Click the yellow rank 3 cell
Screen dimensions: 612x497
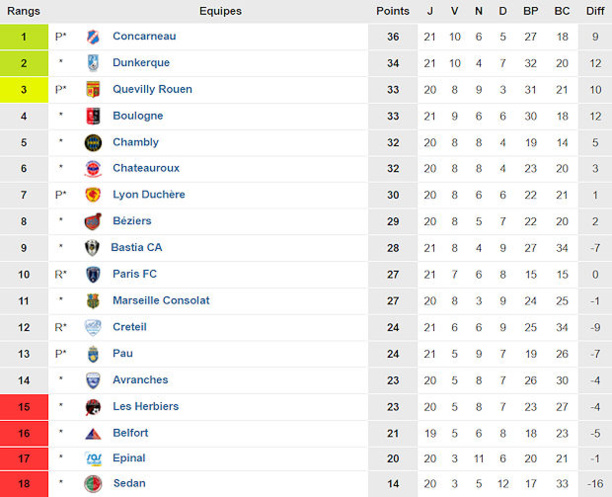pyautogui.click(x=23, y=90)
